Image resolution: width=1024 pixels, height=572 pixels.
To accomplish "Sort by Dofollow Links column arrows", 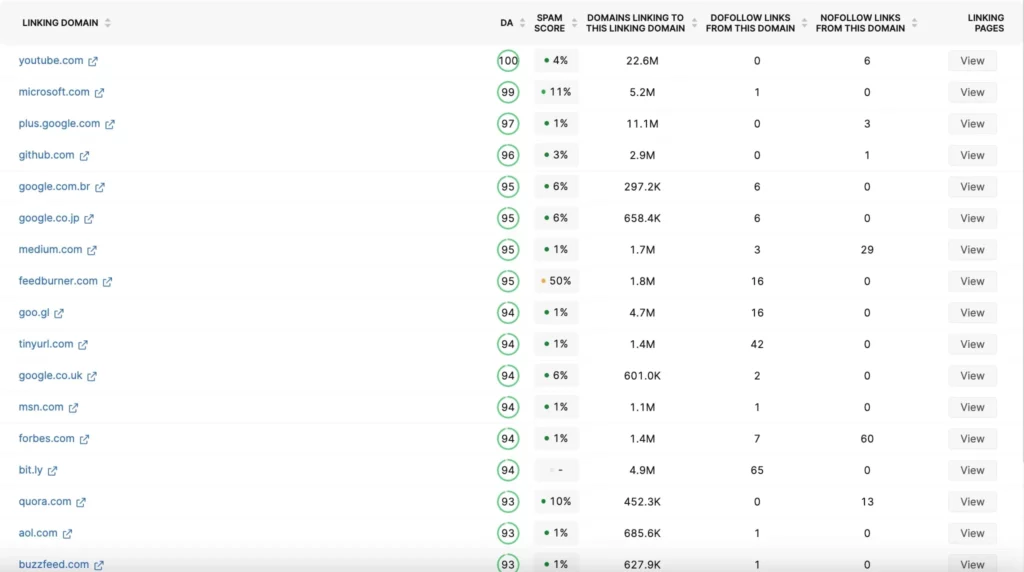I will [803, 23].
